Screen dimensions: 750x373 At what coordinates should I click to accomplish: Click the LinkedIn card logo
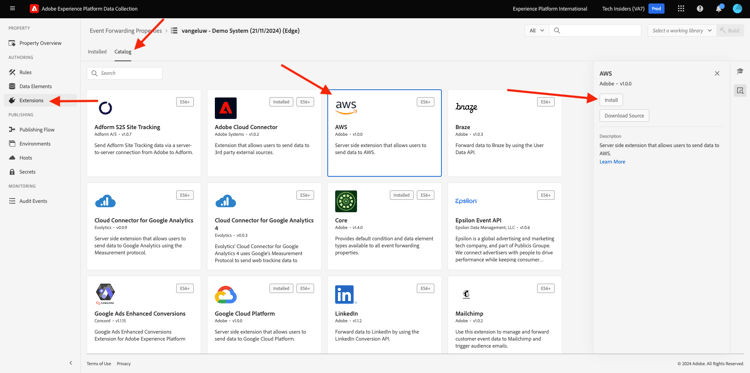coord(345,295)
